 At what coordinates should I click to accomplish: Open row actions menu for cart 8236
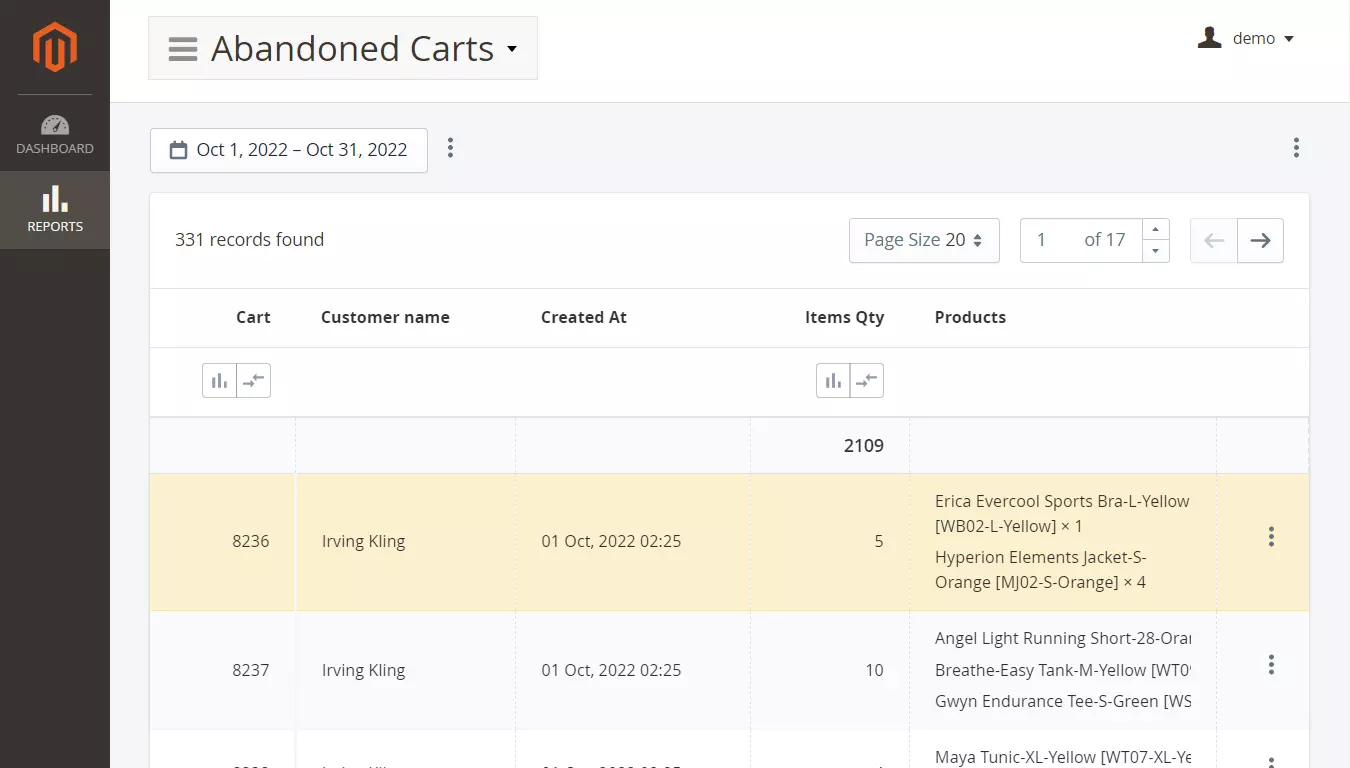[1271, 537]
